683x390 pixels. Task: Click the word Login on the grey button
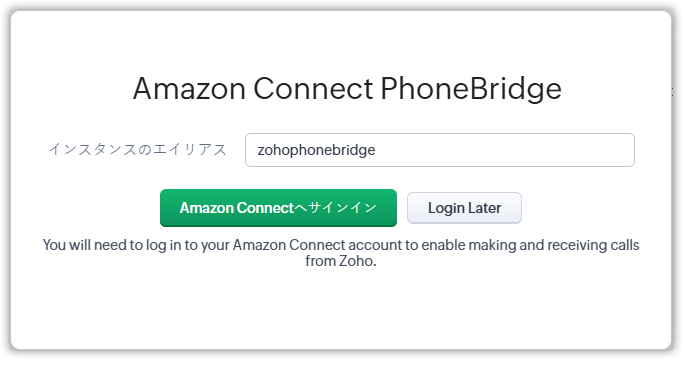[x=446, y=208]
